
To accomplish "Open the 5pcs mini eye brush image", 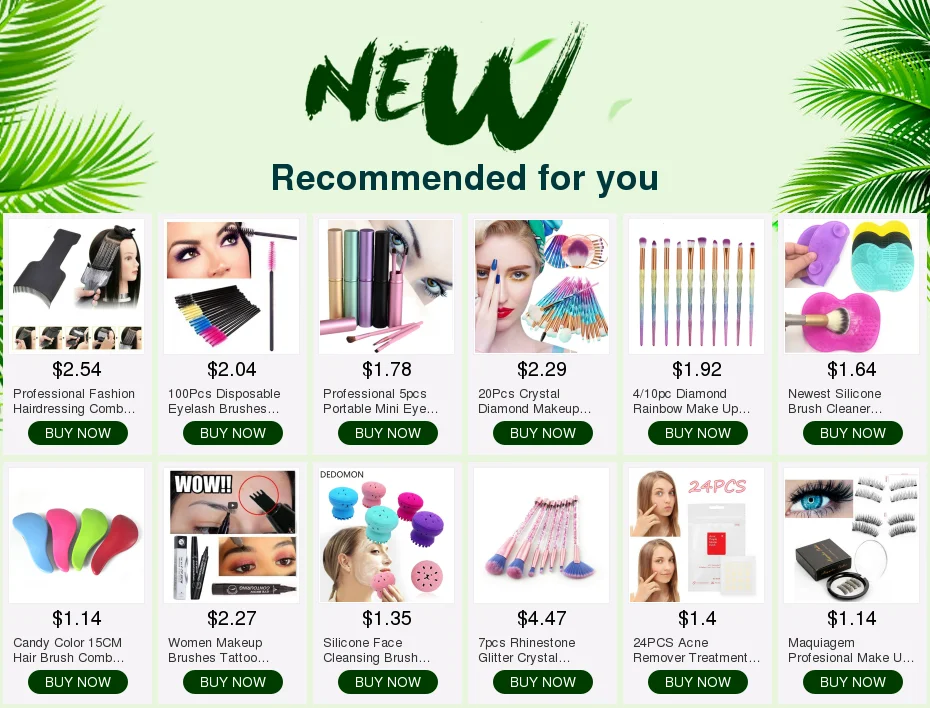I will (x=387, y=286).
